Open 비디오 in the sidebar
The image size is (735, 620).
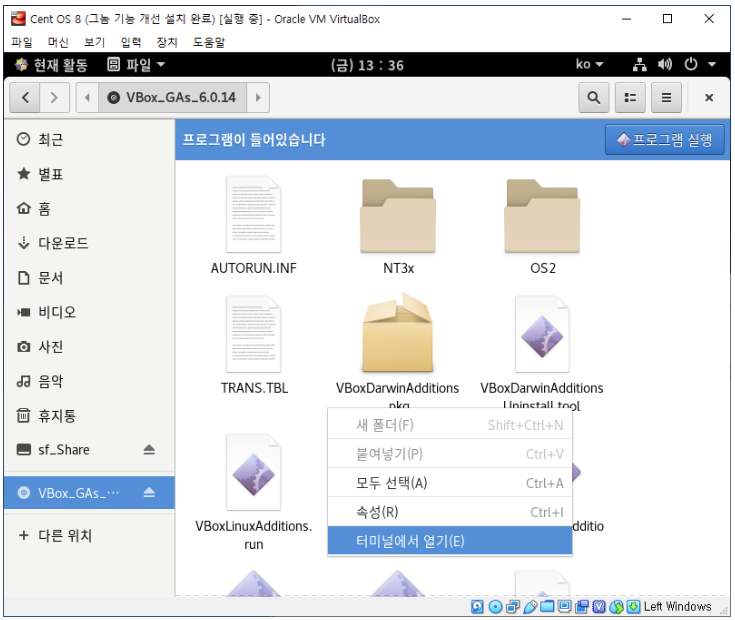89,312
